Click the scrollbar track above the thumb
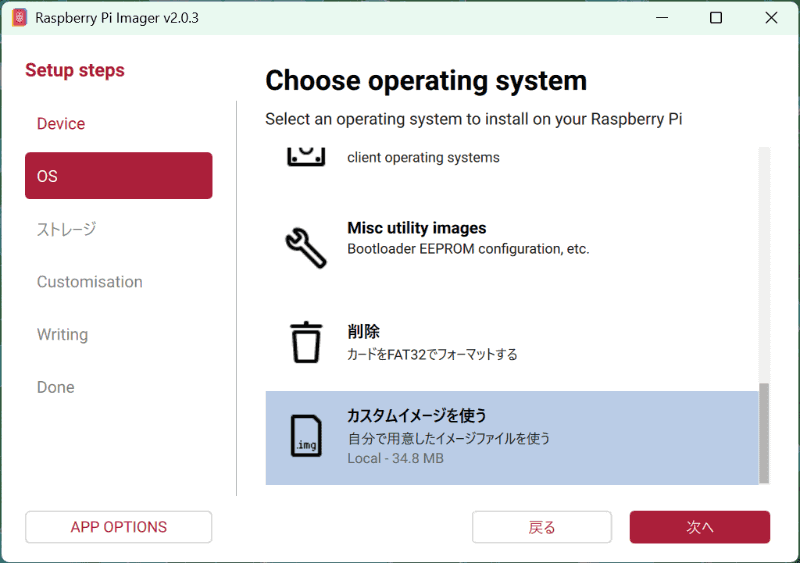The height and width of the screenshot is (563, 800). click(x=764, y=265)
